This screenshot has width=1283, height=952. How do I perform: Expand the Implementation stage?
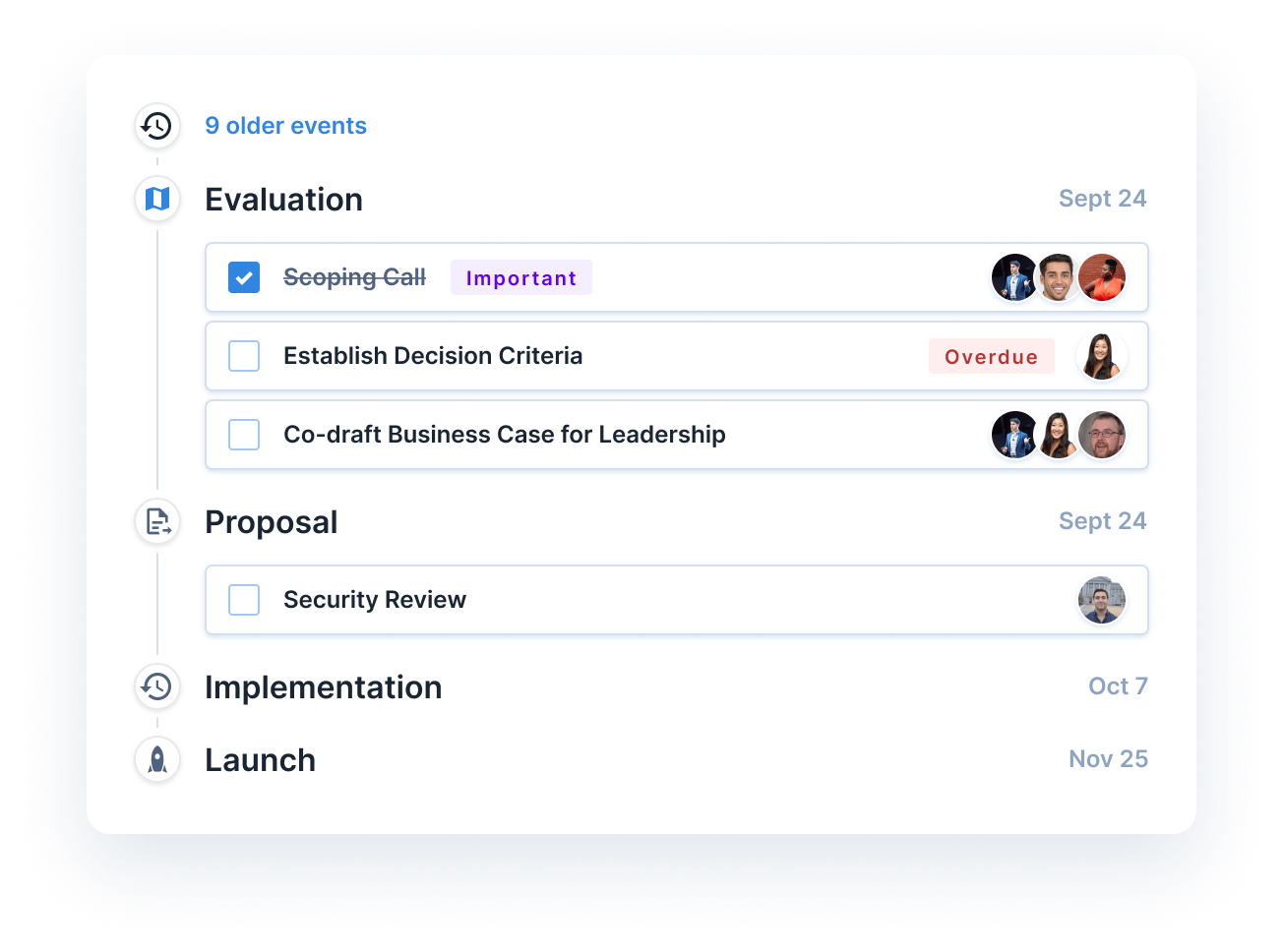(x=323, y=687)
